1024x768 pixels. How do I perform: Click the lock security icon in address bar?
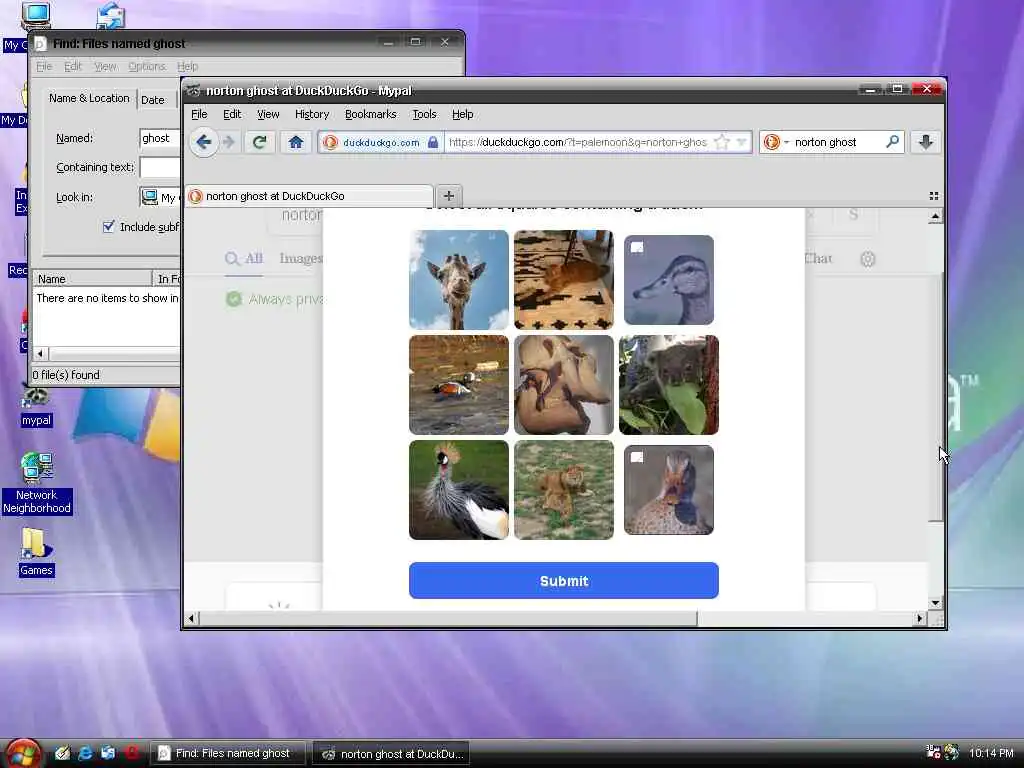[x=433, y=142]
